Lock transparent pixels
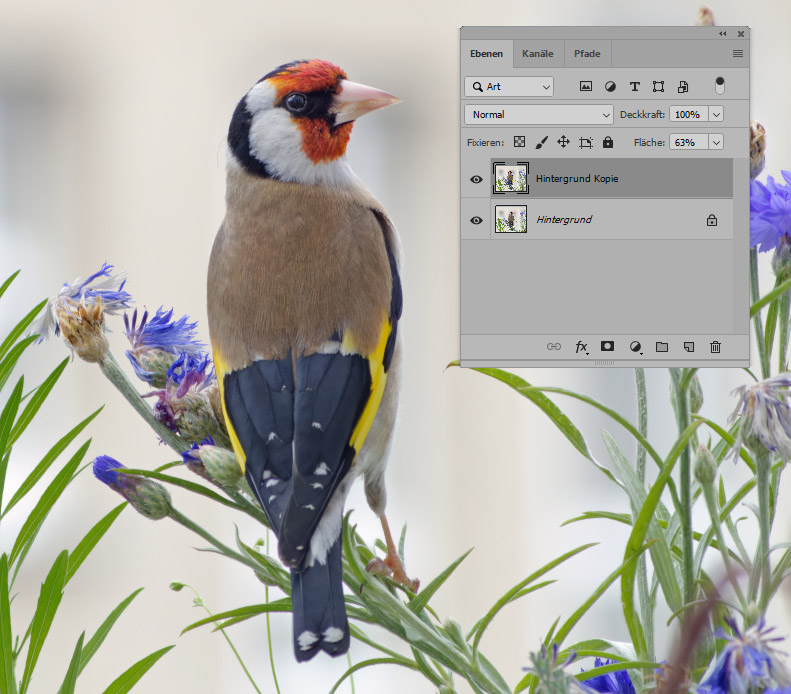The height and width of the screenshot is (694, 791). [520, 143]
